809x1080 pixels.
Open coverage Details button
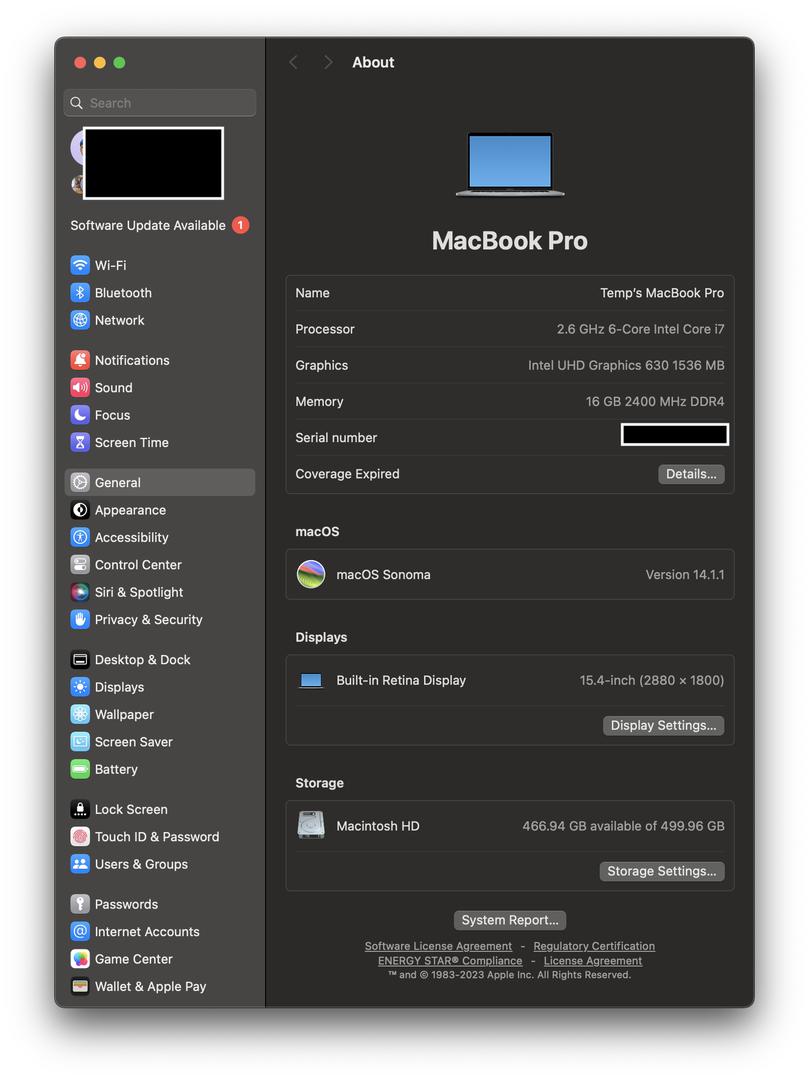coord(691,474)
